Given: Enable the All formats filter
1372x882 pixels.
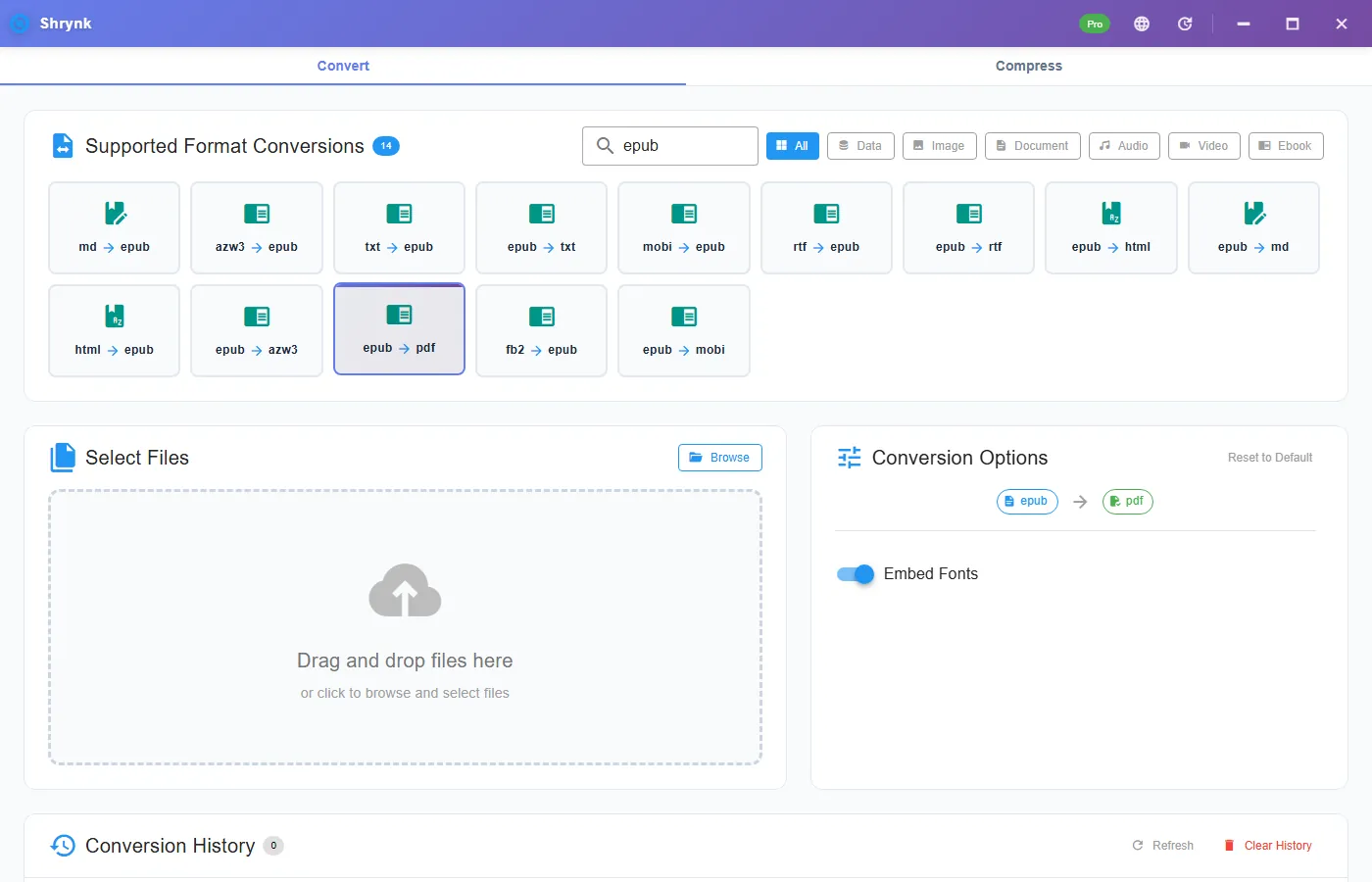Looking at the screenshot, I should pos(793,146).
